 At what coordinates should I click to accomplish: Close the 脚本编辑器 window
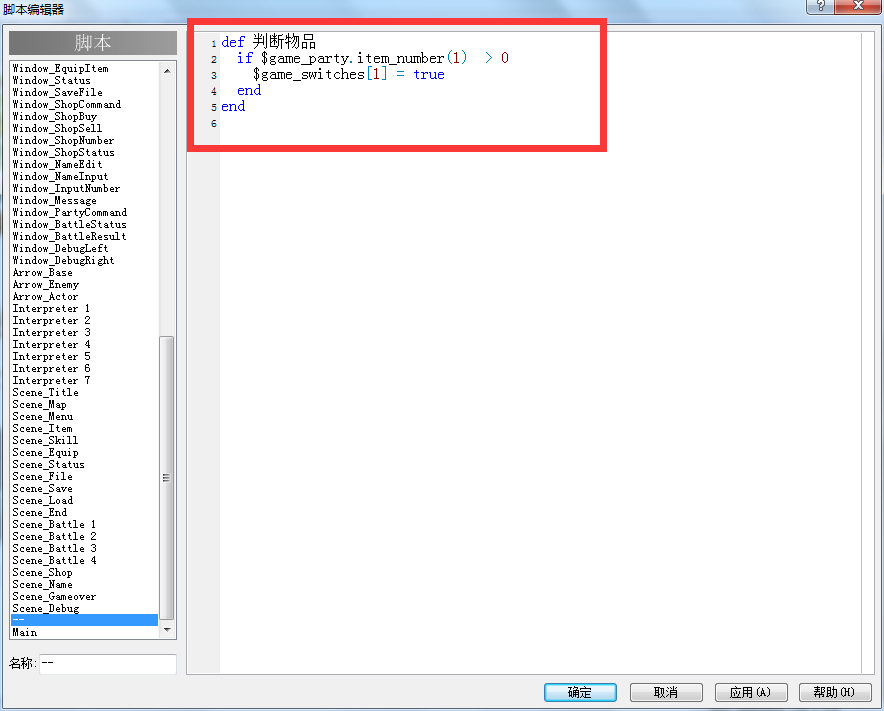[858, 6]
